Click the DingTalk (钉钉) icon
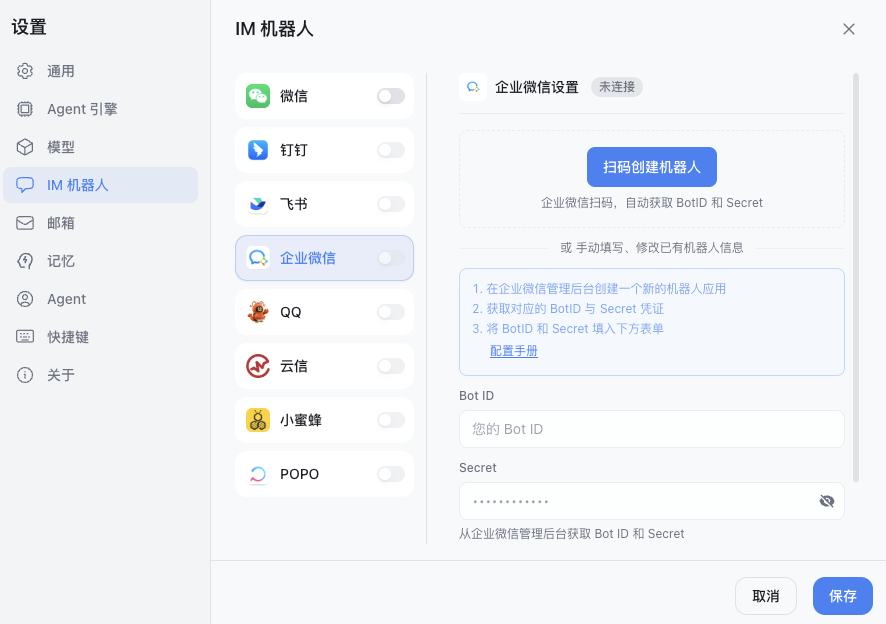This screenshot has width=886, height=624. pos(258,150)
